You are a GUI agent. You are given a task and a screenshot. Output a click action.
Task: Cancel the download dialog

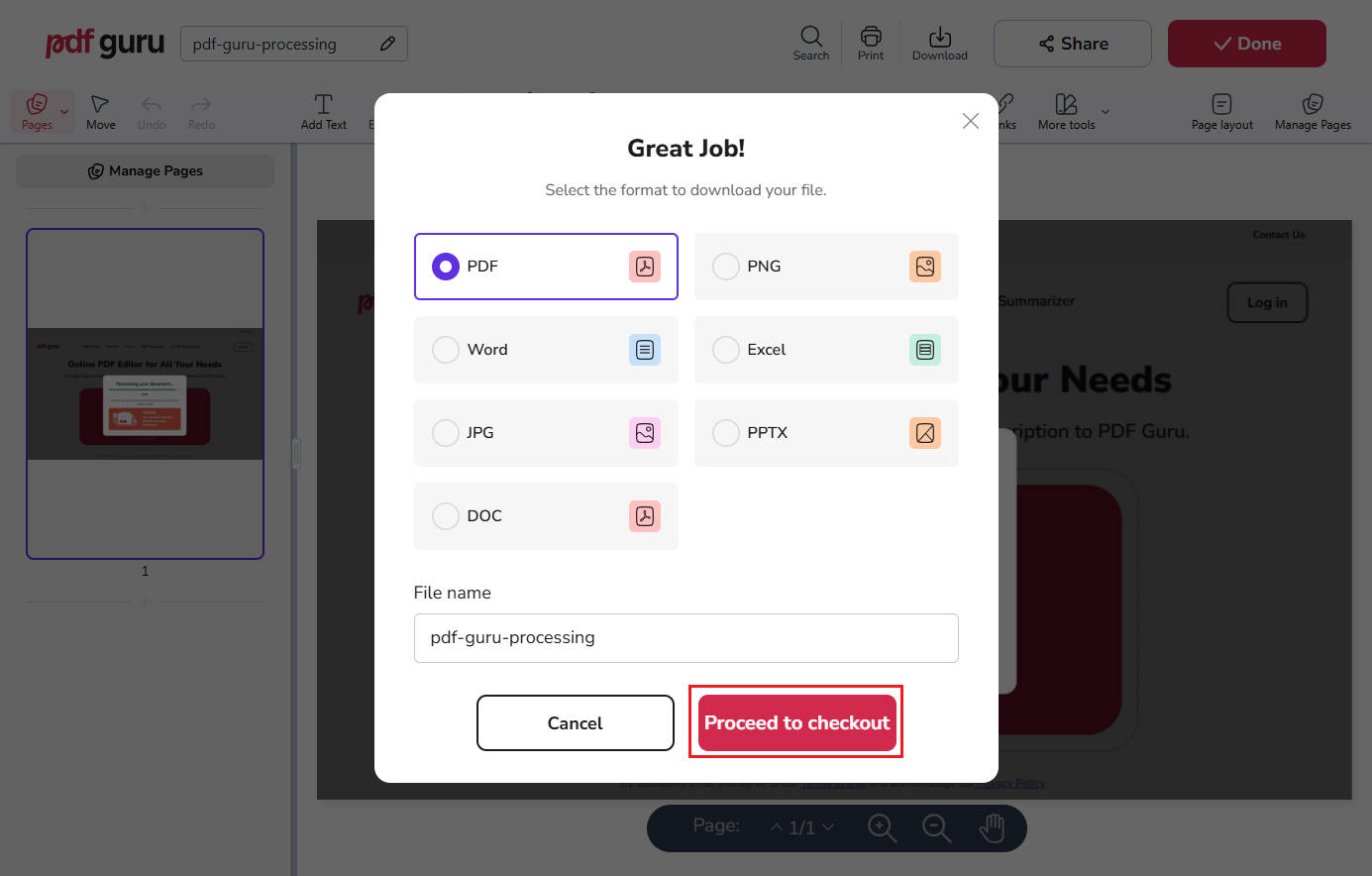[576, 723]
